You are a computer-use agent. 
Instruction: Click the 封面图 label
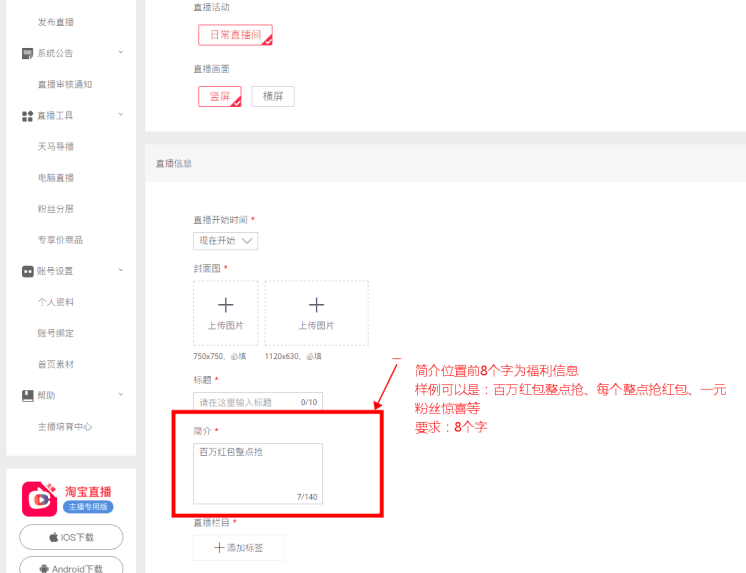[x=207, y=268]
